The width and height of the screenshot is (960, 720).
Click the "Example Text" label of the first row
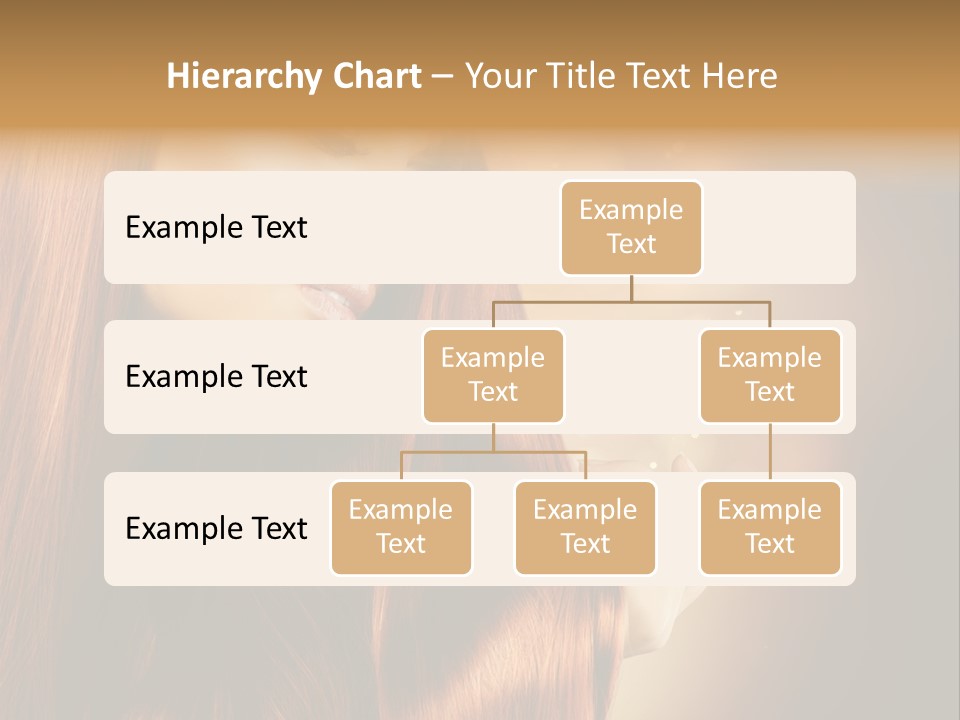click(216, 228)
